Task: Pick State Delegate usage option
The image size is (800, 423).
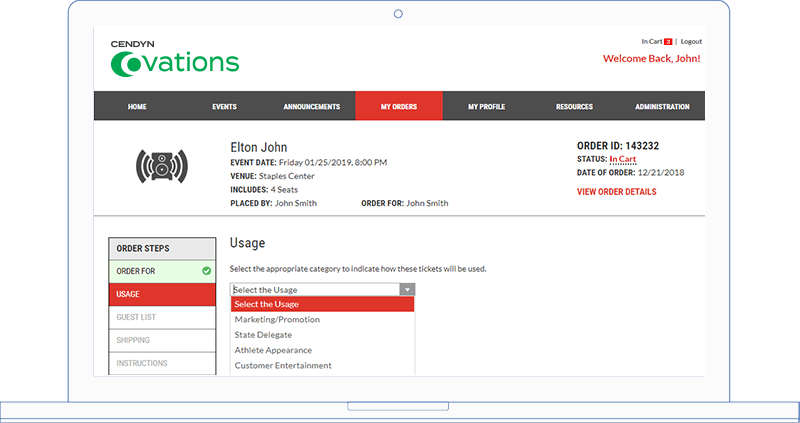Action: 322,335
